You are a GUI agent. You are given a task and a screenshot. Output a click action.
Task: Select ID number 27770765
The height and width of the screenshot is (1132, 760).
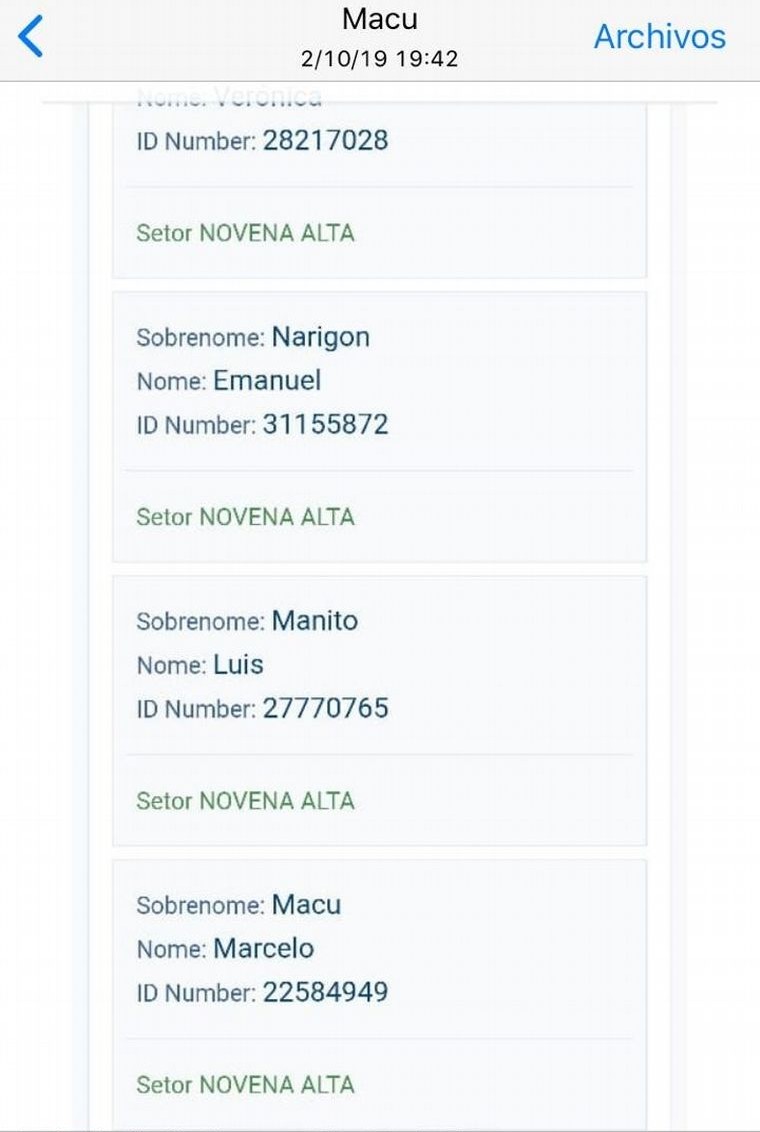pyautogui.click(x=325, y=709)
